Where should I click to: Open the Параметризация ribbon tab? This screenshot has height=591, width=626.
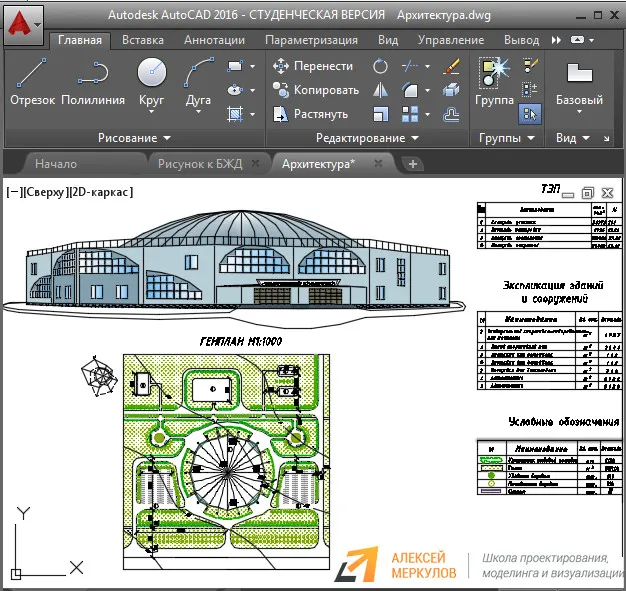311,40
